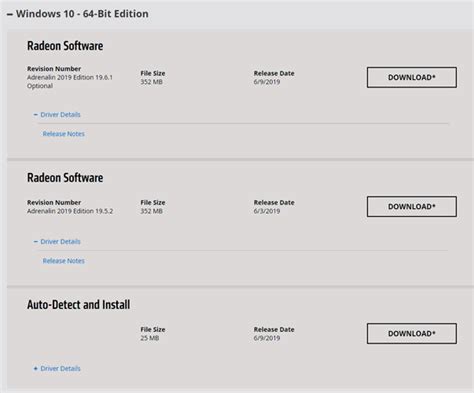
Task: Download Adrenalin 2019 Edition 19.6.1 Optional driver
Action: (x=412, y=77)
